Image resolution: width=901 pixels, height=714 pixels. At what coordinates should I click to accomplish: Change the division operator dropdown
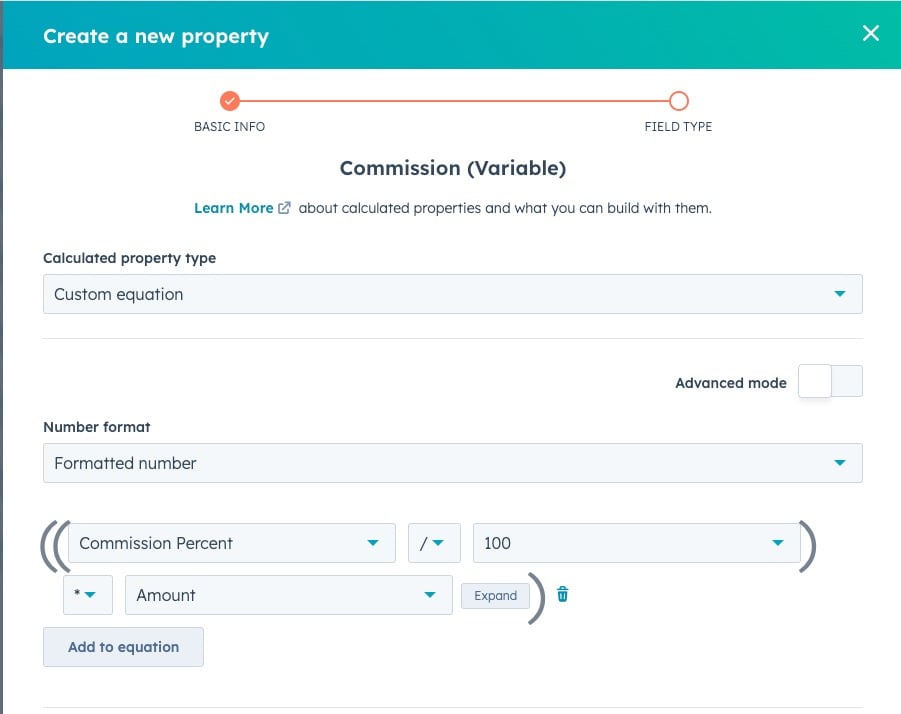[434, 543]
